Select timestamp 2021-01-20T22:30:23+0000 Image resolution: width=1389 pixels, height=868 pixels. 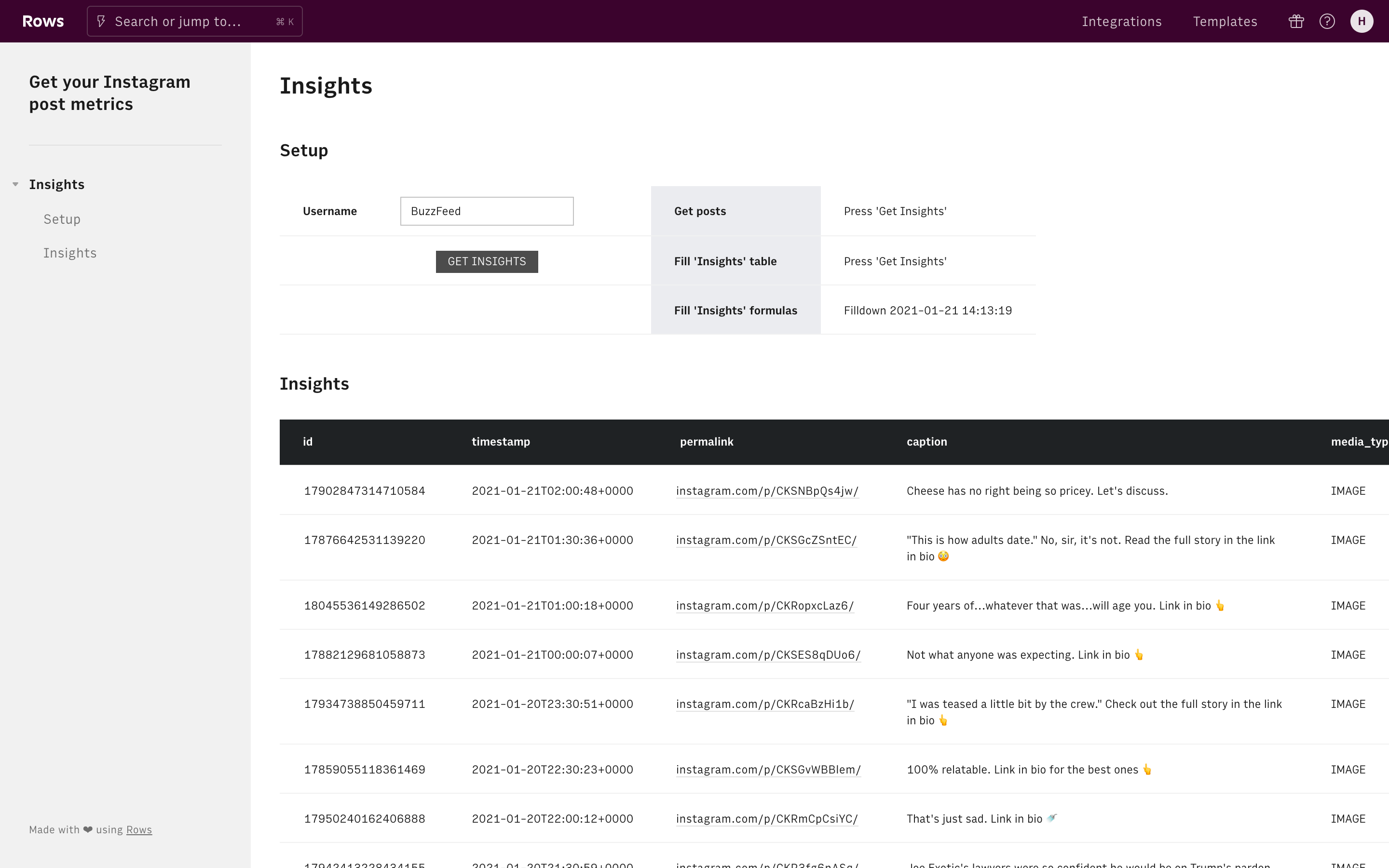click(x=552, y=769)
